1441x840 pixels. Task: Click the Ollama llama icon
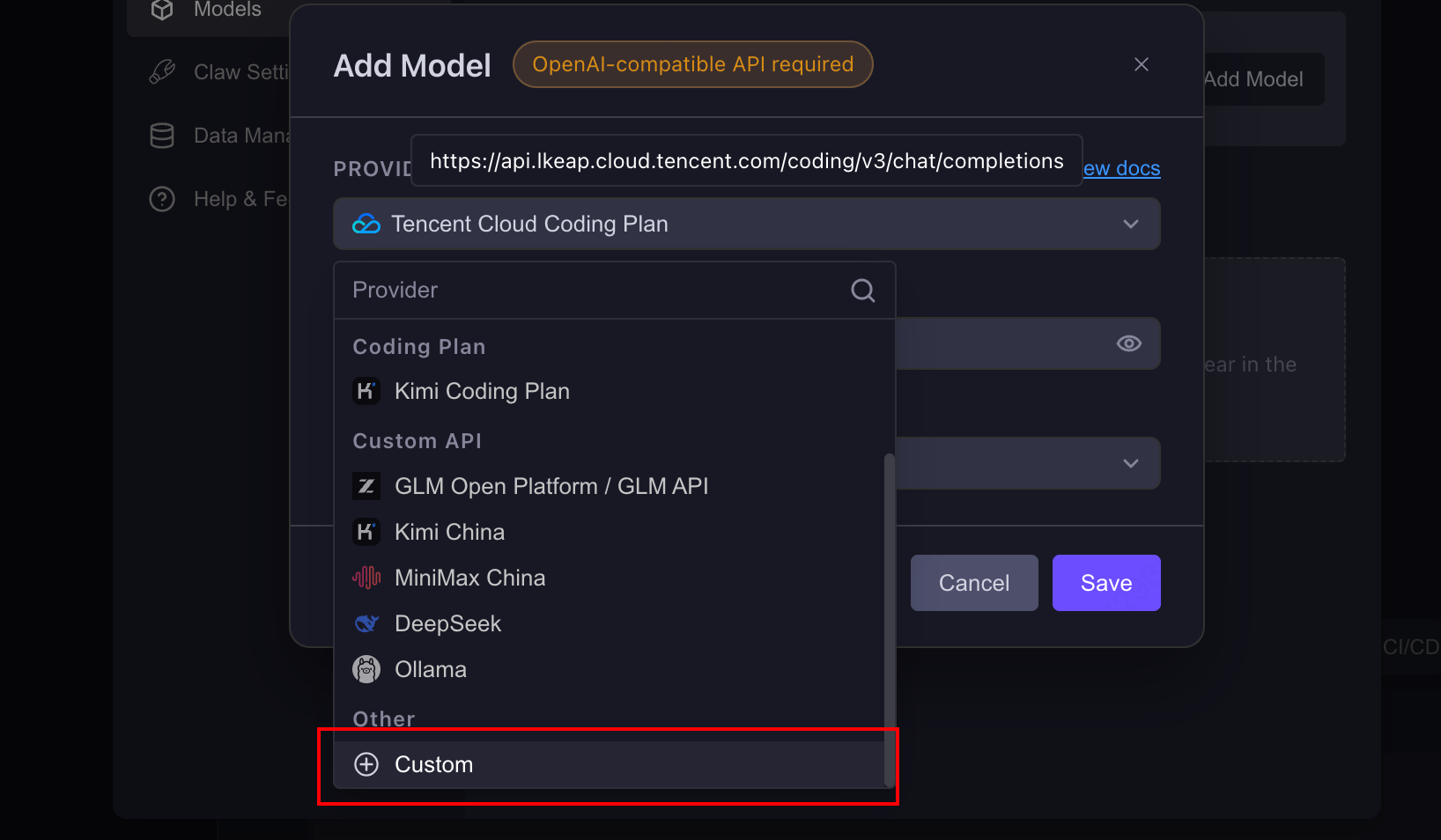click(x=366, y=669)
